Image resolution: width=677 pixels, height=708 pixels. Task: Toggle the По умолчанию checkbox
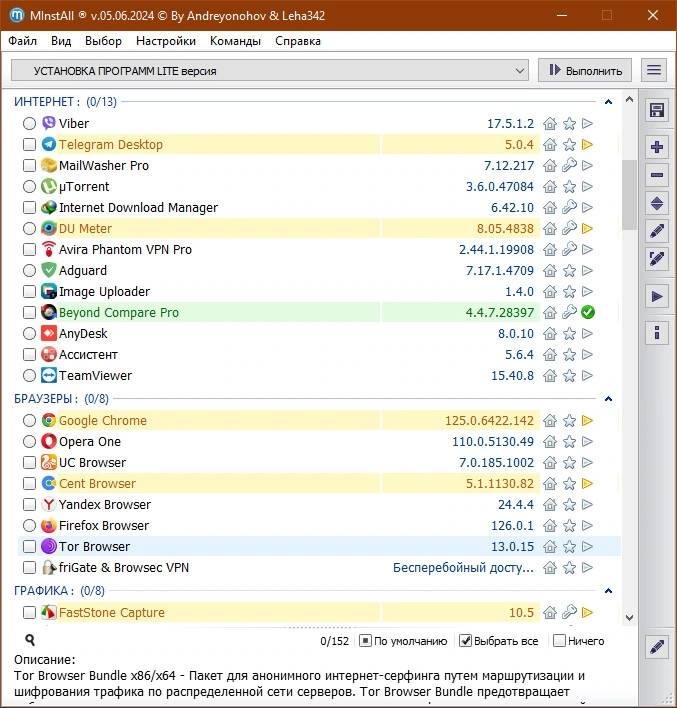[x=365, y=641]
